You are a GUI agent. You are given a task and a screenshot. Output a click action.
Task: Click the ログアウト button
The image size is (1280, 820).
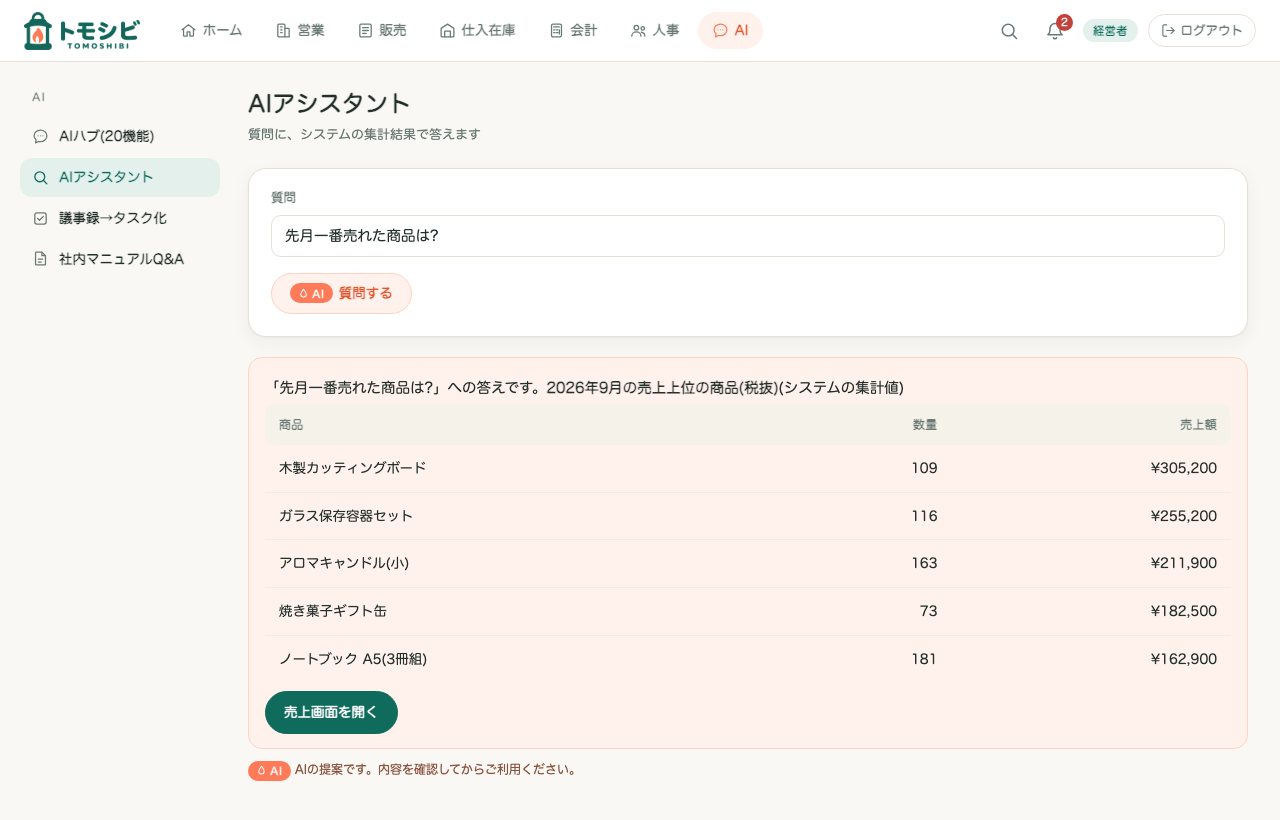click(x=1202, y=31)
